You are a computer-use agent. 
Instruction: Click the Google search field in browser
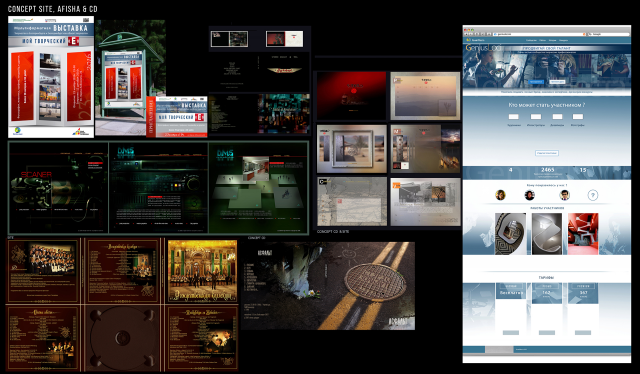tap(608, 34)
